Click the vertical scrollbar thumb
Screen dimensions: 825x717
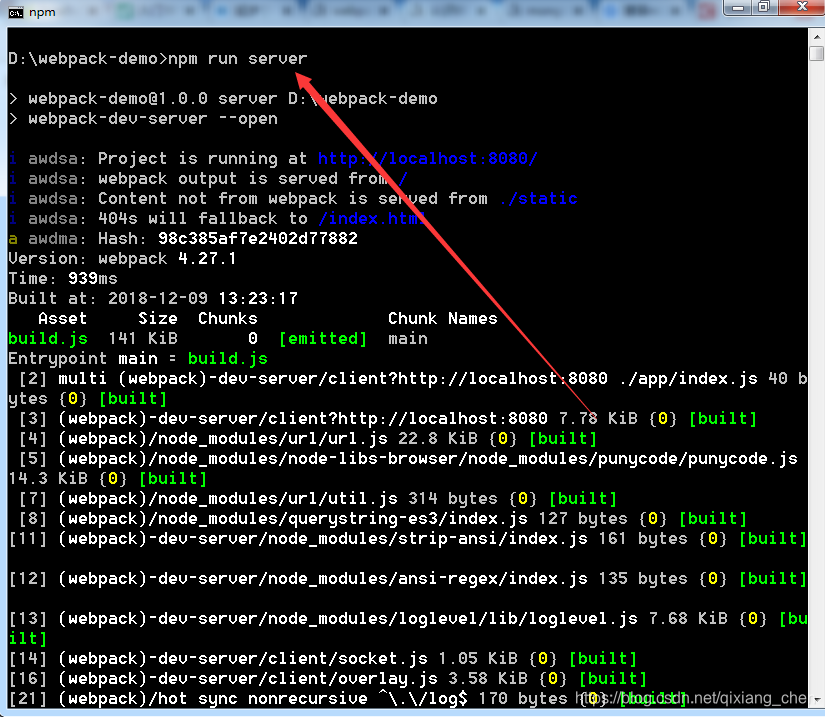pos(817,54)
